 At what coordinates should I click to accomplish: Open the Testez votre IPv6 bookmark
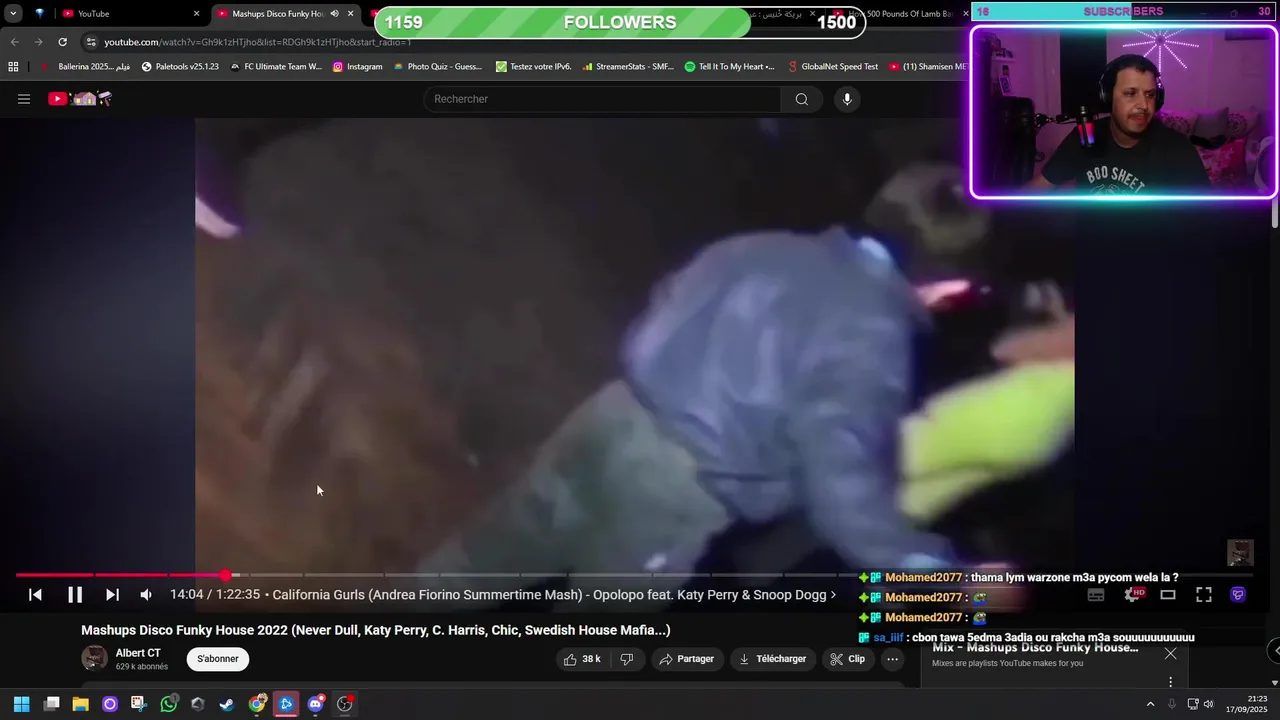(x=533, y=67)
